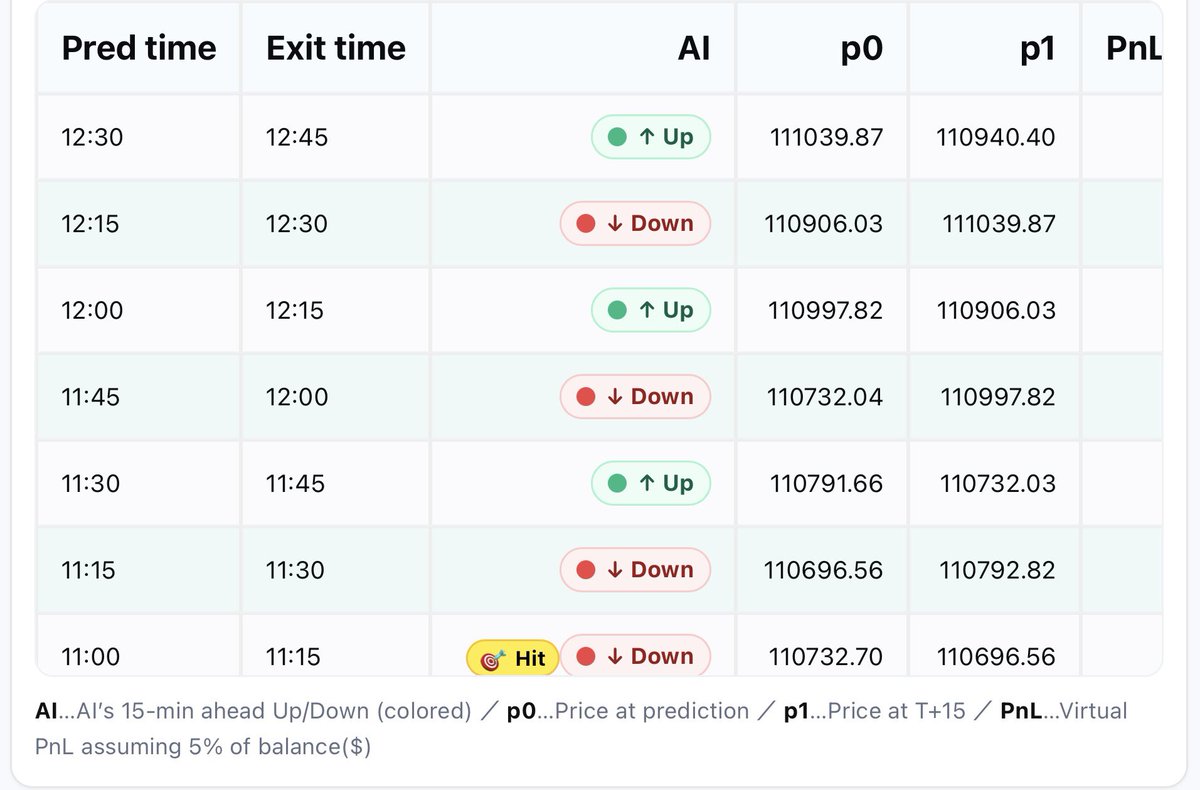Click the Down badge in 11:45 row
The height and width of the screenshot is (790, 1200).
pyautogui.click(x=635, y=397)
